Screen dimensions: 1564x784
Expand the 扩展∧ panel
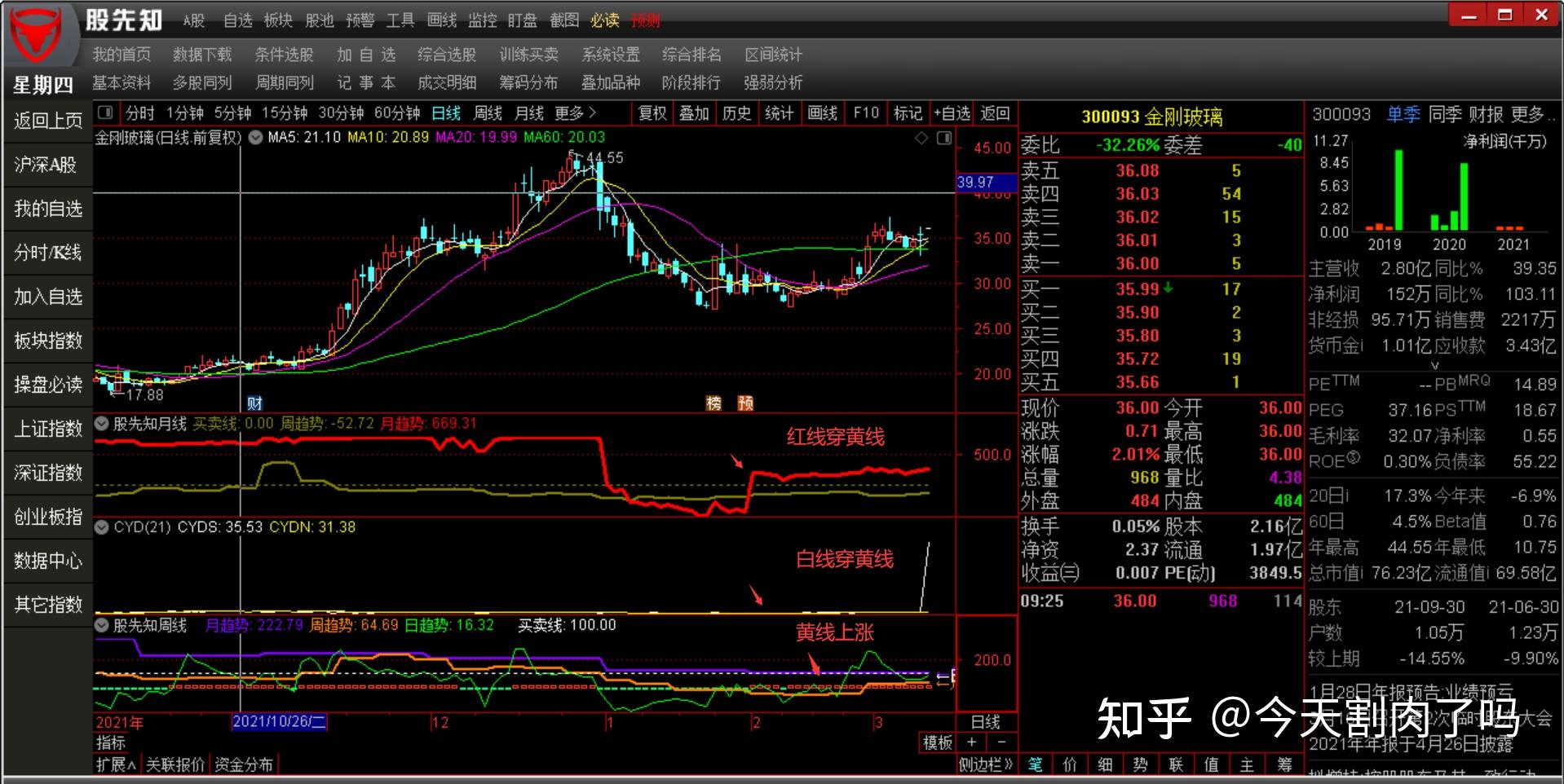click(x=117, y=764)
